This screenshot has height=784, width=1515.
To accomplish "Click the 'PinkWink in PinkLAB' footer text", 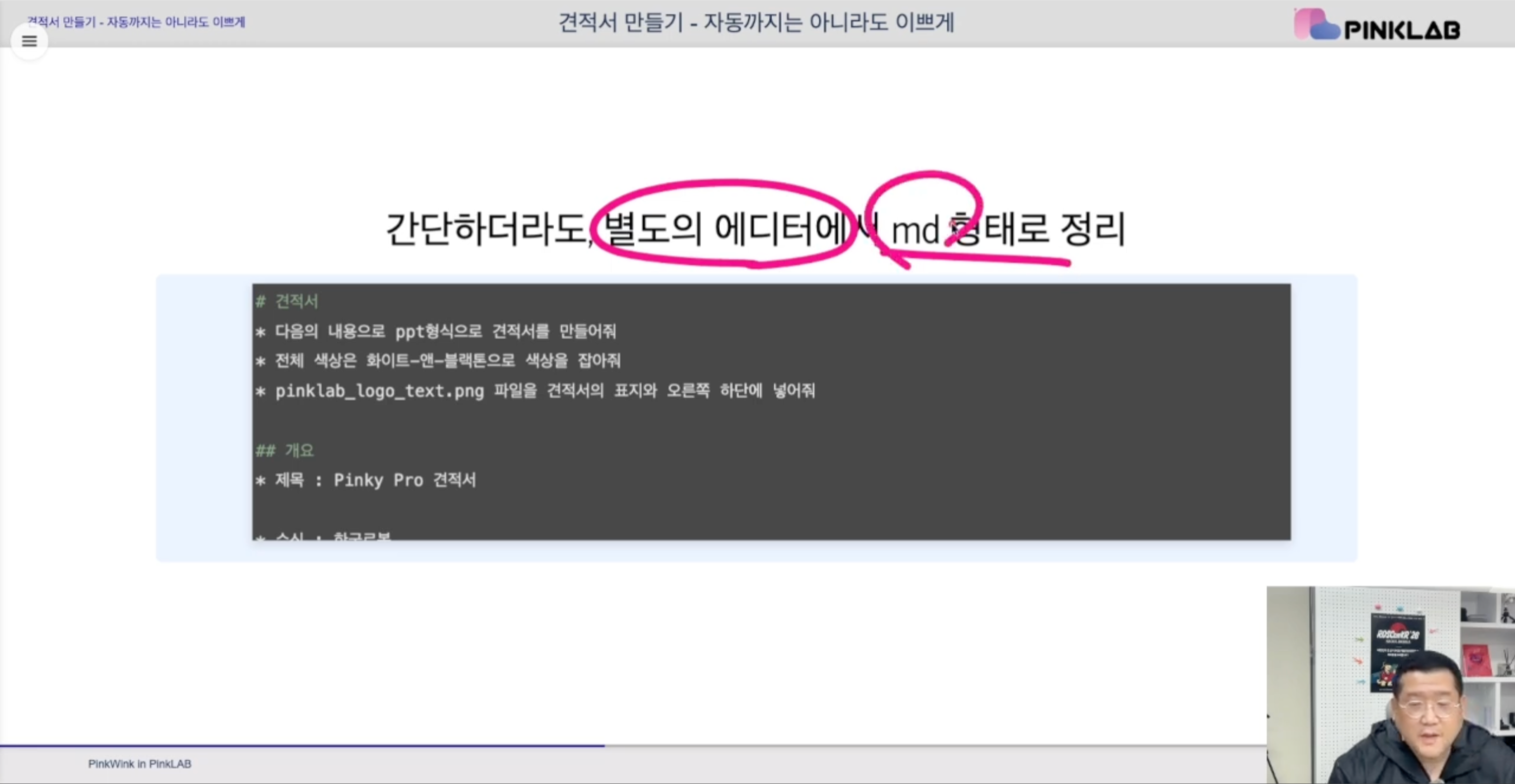I will click(139, 763).
